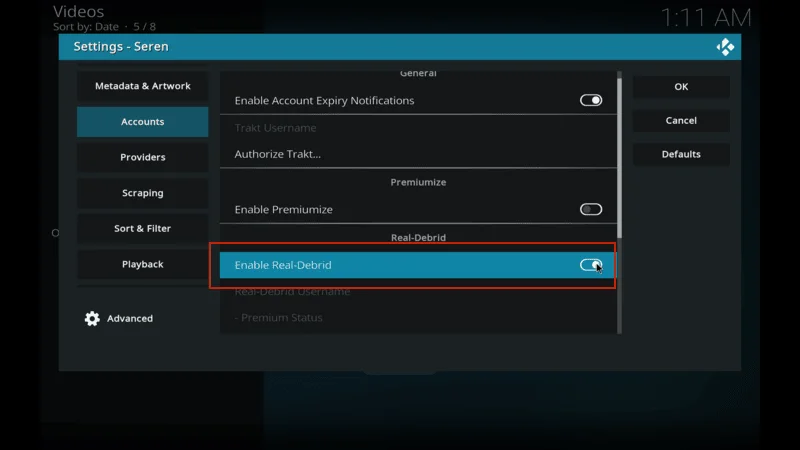
Task: Click the Settings - Seren title text
Action: click(121, 46)
